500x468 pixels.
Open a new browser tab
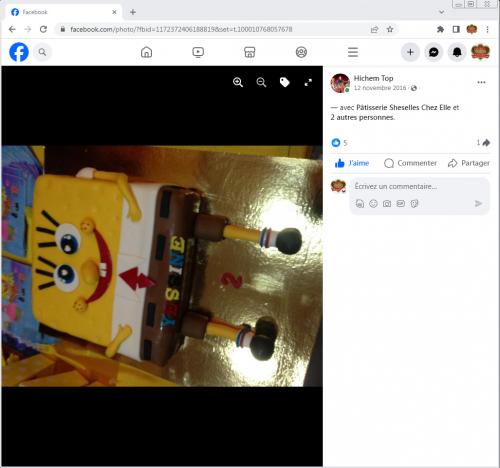pos(133,12)
